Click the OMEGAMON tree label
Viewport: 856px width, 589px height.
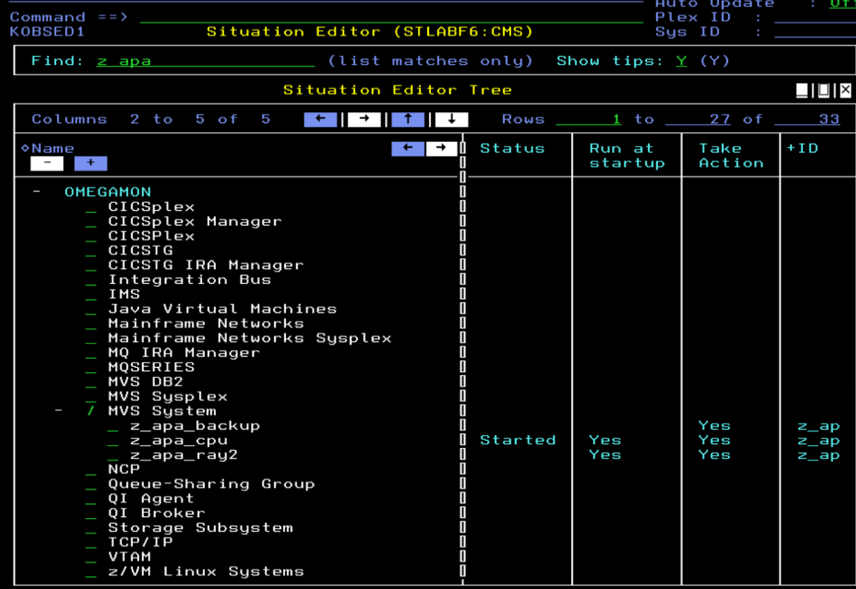(x=108, y=192)
